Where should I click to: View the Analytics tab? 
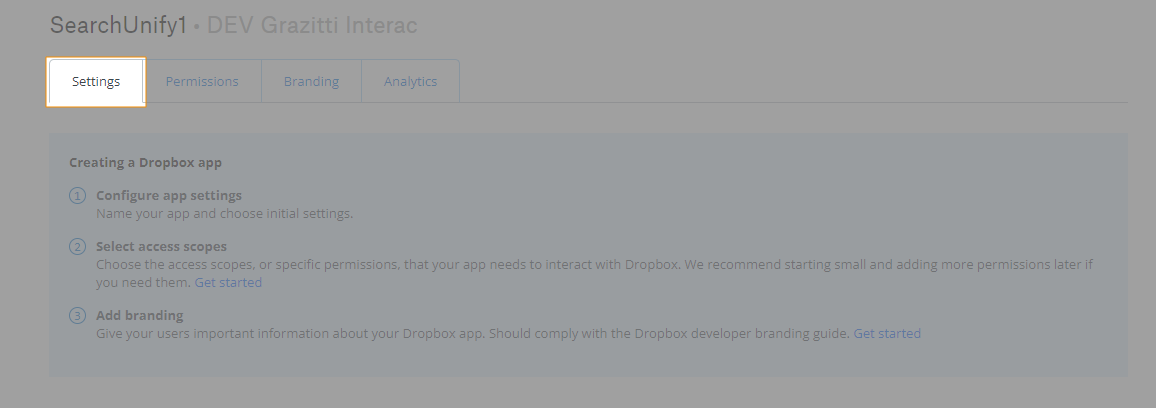click(410, 82)
